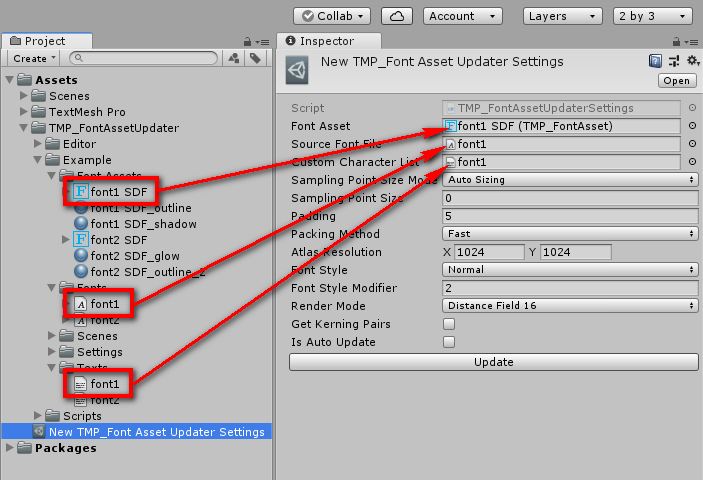Screen dimensions: 703x480
Task: Open object picker for Source Font File
Action: pyautogui.click(x=692, y=144)
